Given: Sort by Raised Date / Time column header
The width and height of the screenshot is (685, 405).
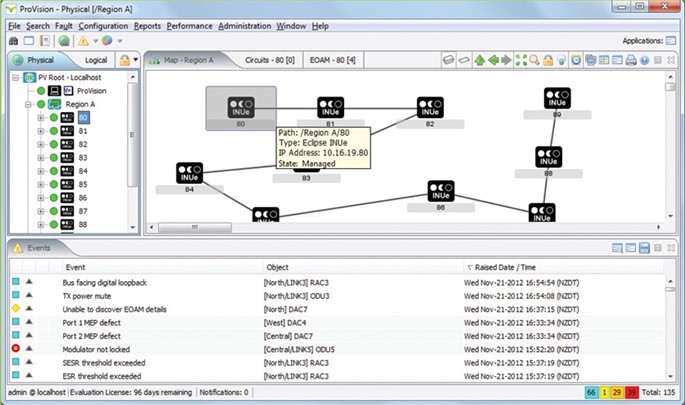Looking at the screenshot, I should coord(505,267).
